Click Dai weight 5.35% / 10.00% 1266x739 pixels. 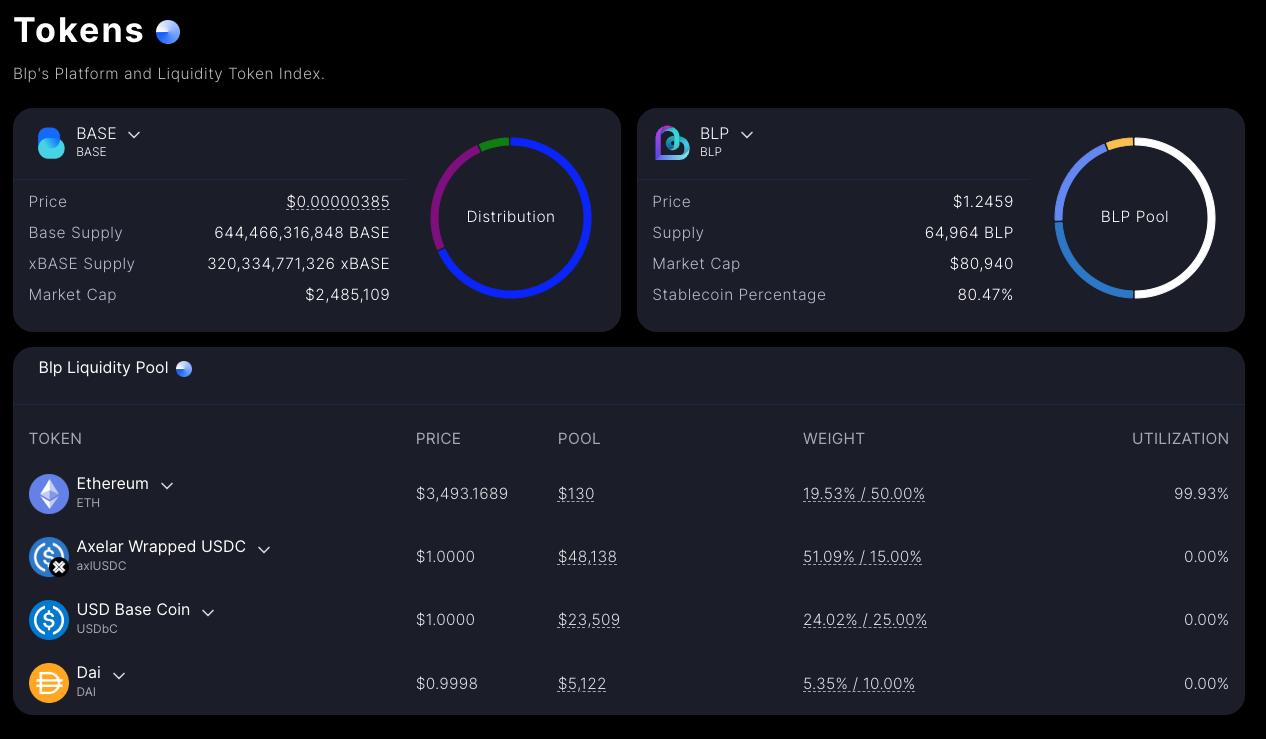859,684
